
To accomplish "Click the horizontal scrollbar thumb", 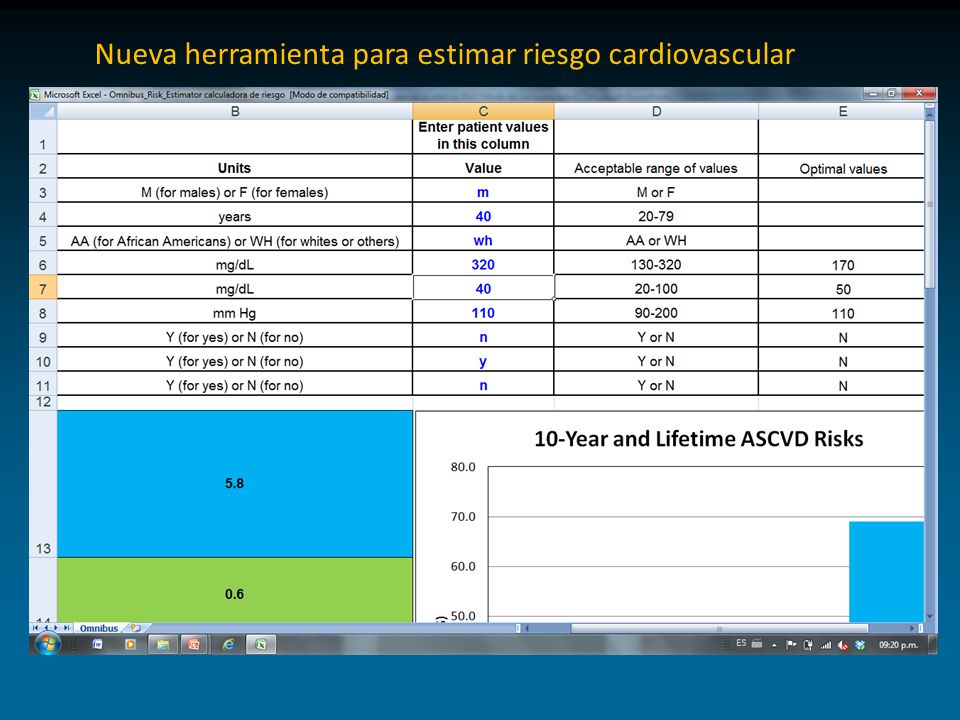I will point(719,628).
